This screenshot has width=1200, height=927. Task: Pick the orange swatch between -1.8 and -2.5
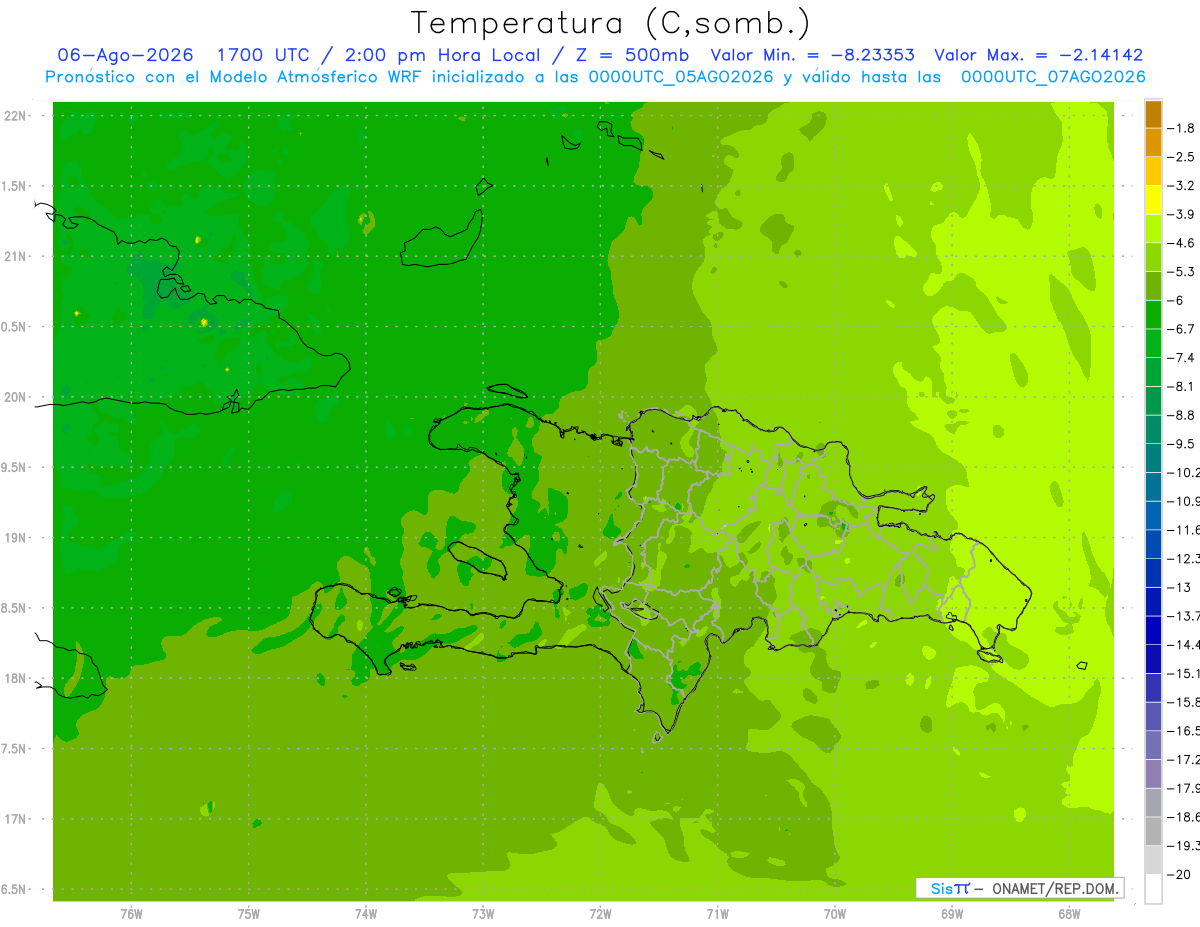point(1153,142)
